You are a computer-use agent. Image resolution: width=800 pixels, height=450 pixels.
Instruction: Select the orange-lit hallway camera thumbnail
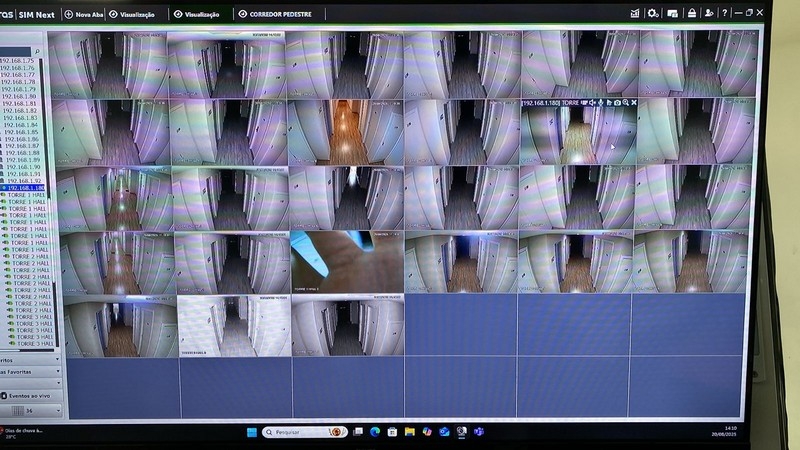[348, 130]
